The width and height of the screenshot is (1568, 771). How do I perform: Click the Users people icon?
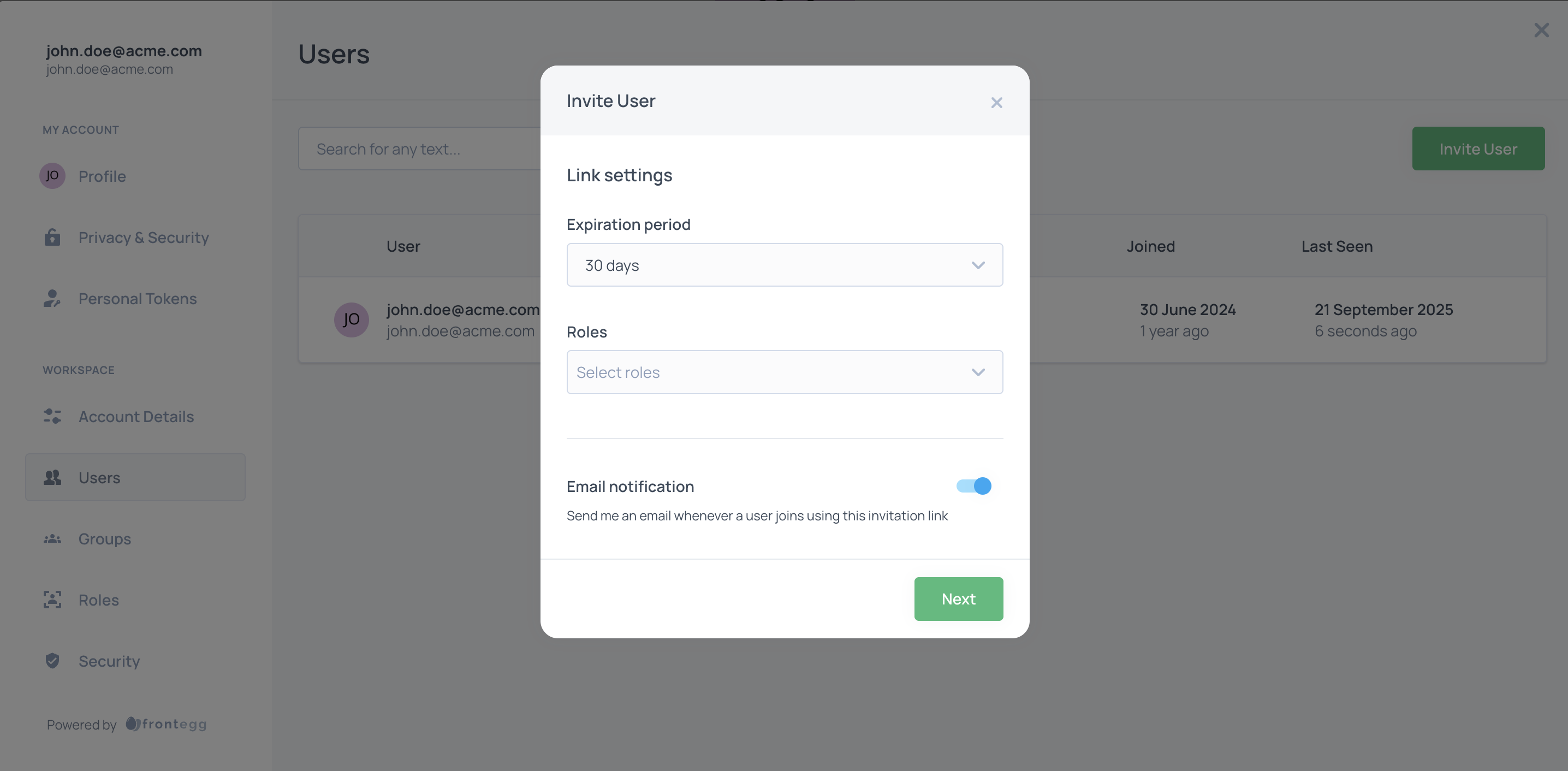(x=52, y=477)
